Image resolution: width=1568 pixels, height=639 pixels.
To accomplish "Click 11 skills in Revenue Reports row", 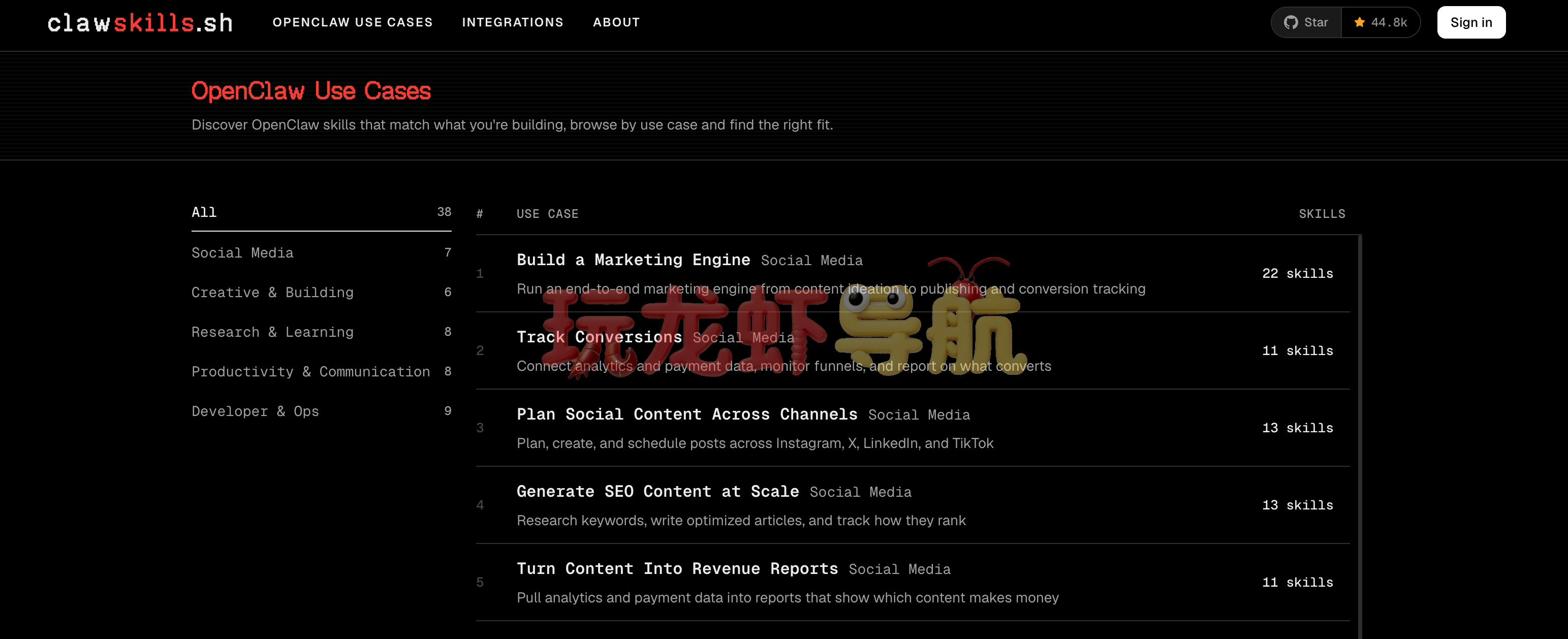I will tap(1297, 583).
